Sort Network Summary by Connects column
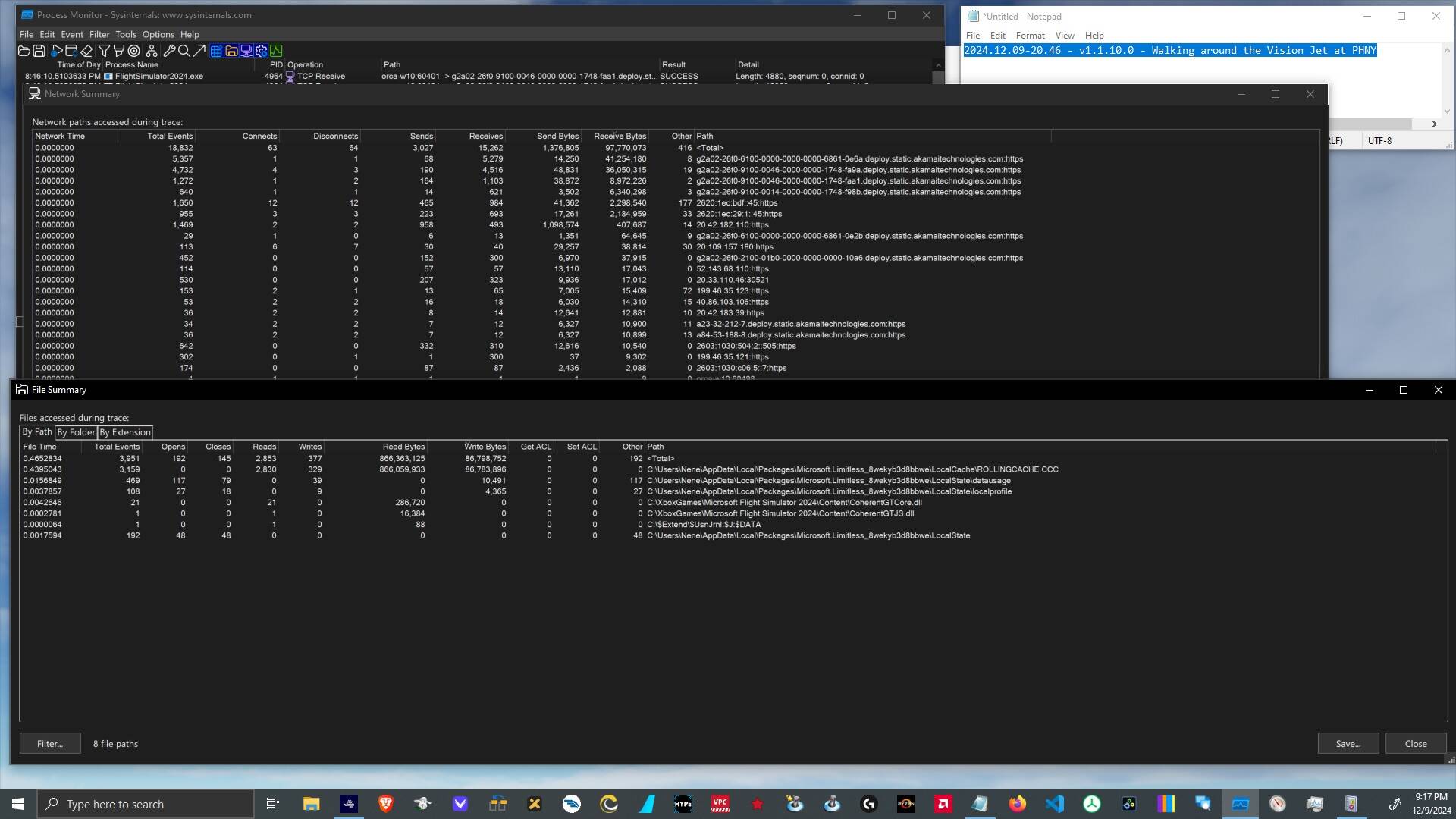This screenshot has width=1456, height=819. [x=237, y=136]
